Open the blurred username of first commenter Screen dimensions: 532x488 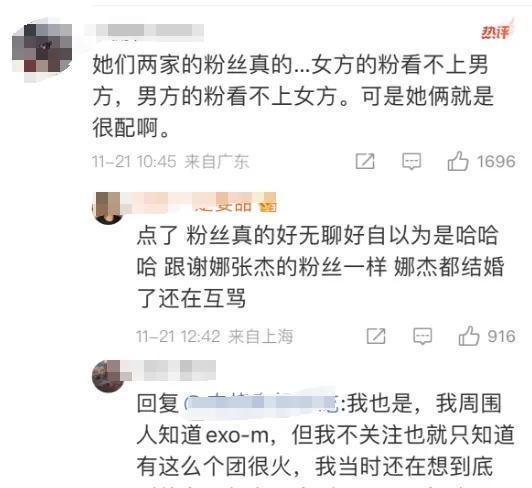[144, 32]
